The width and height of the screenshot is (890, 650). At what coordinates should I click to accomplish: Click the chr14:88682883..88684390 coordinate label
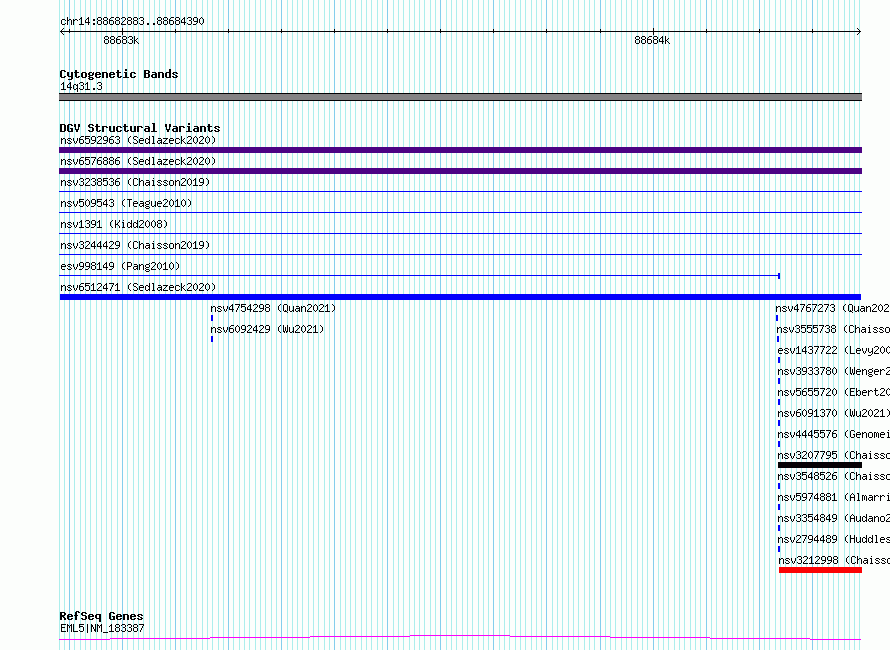pyautogui.click(x=132, y=21)
